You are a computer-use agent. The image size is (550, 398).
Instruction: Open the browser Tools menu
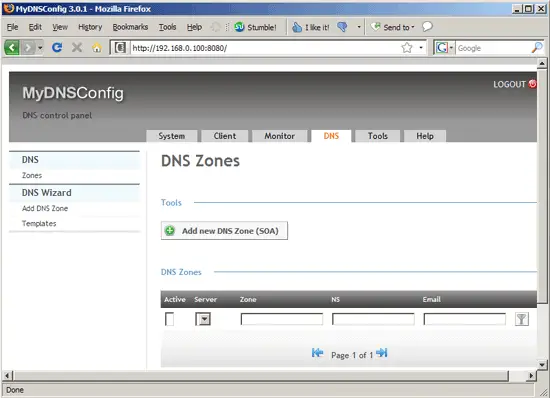(167, 27)
